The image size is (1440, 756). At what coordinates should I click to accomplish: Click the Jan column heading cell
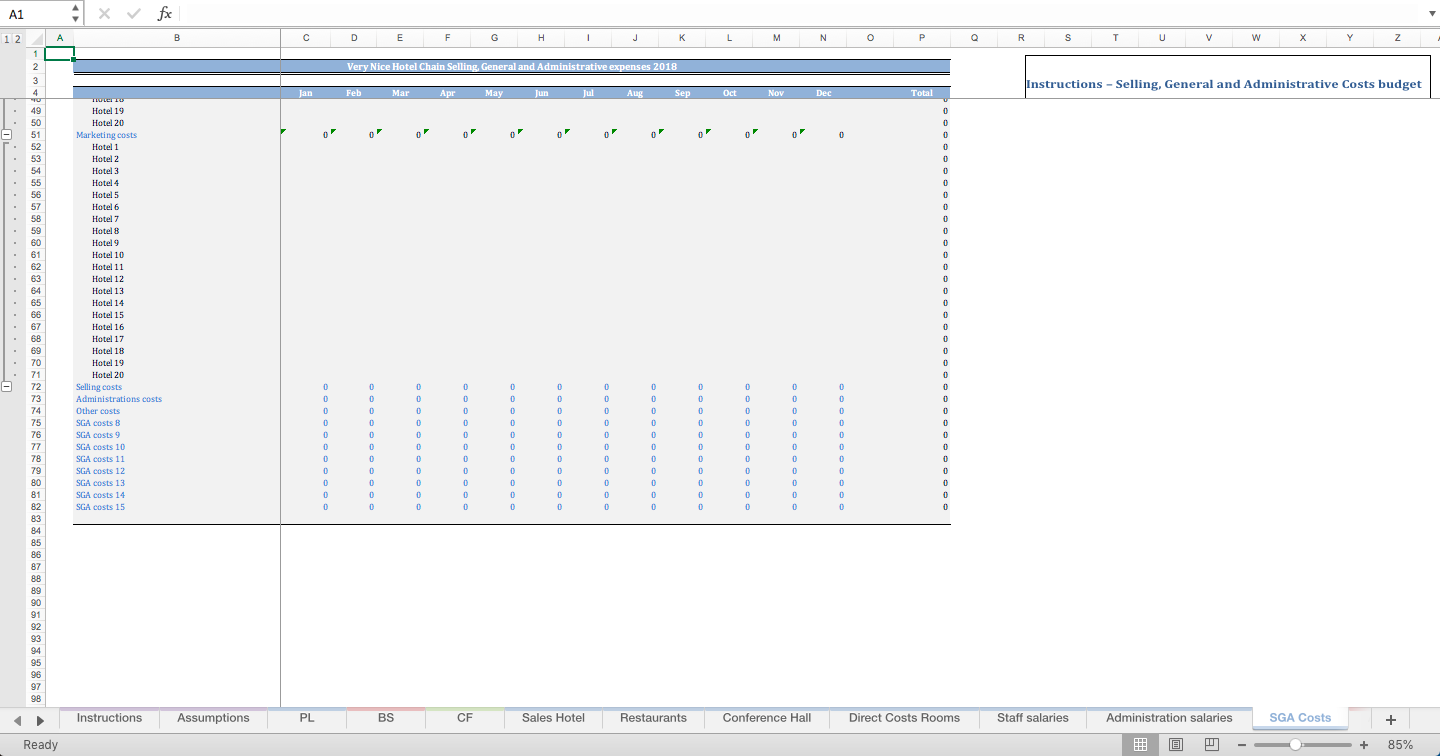(306, 93)
